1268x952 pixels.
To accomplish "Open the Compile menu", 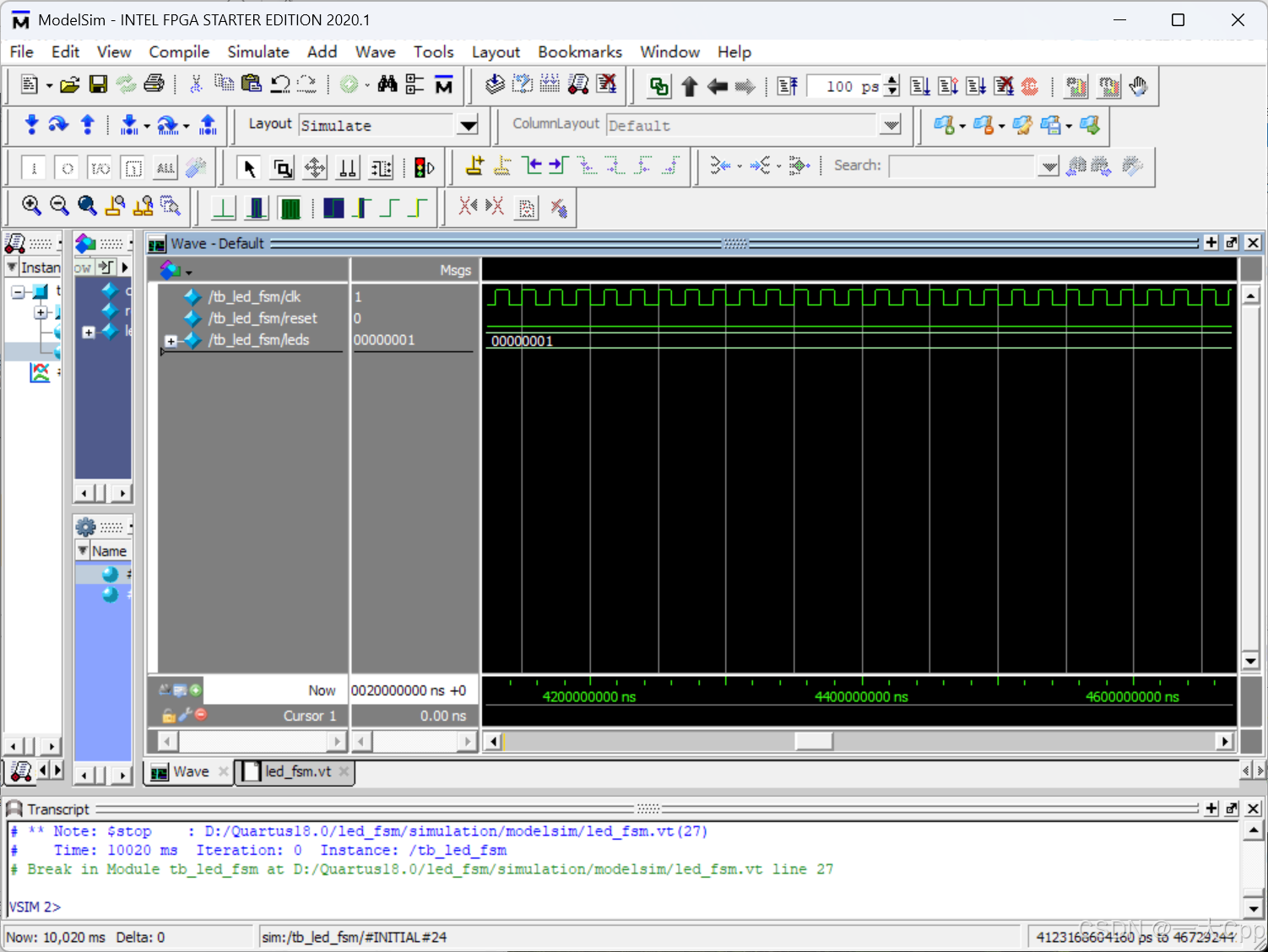I will click(179, 51).
